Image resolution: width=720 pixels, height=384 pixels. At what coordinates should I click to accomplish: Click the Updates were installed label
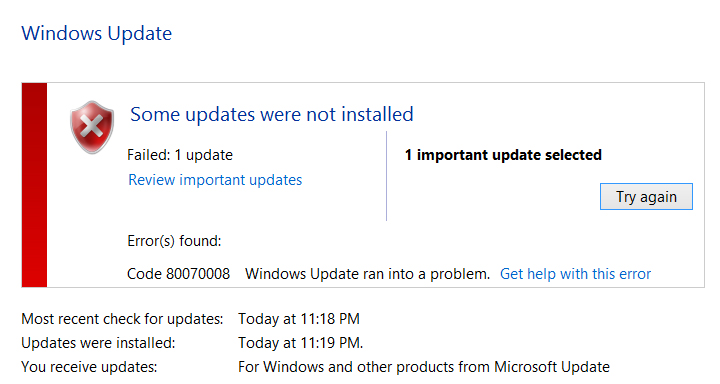(x=98, y=343)
